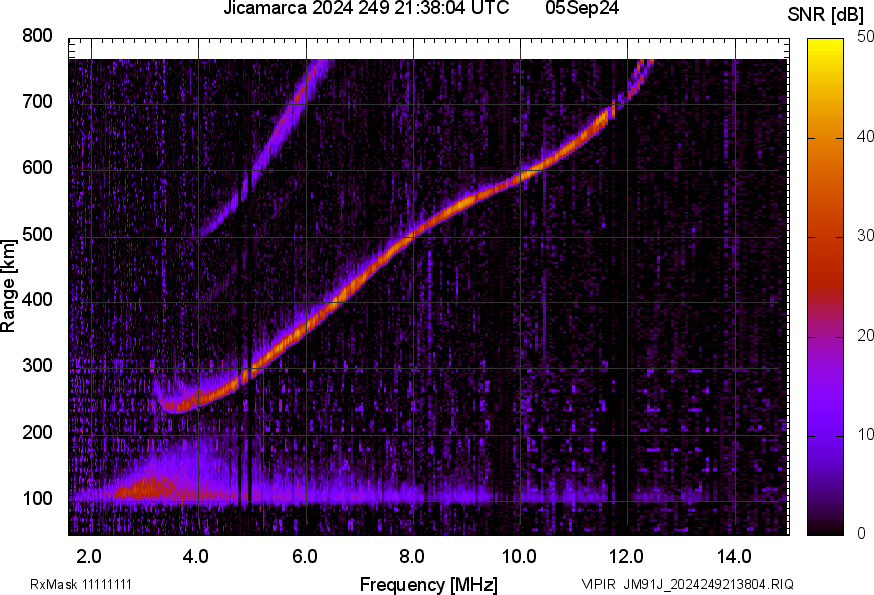Click the 'SNR [dB]' colorbar title
Viewport: 874px width, 595px height.
click(x=825, y=15)
